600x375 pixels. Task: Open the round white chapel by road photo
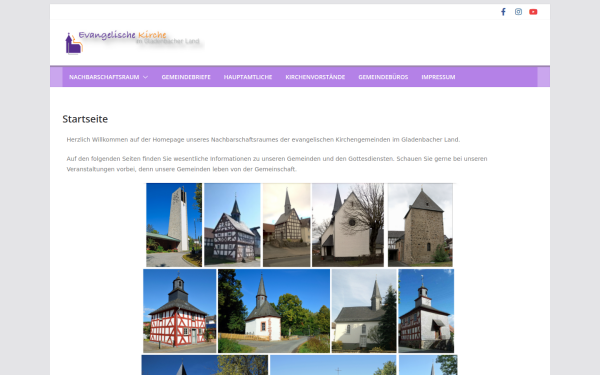click(x=274, y=311)
